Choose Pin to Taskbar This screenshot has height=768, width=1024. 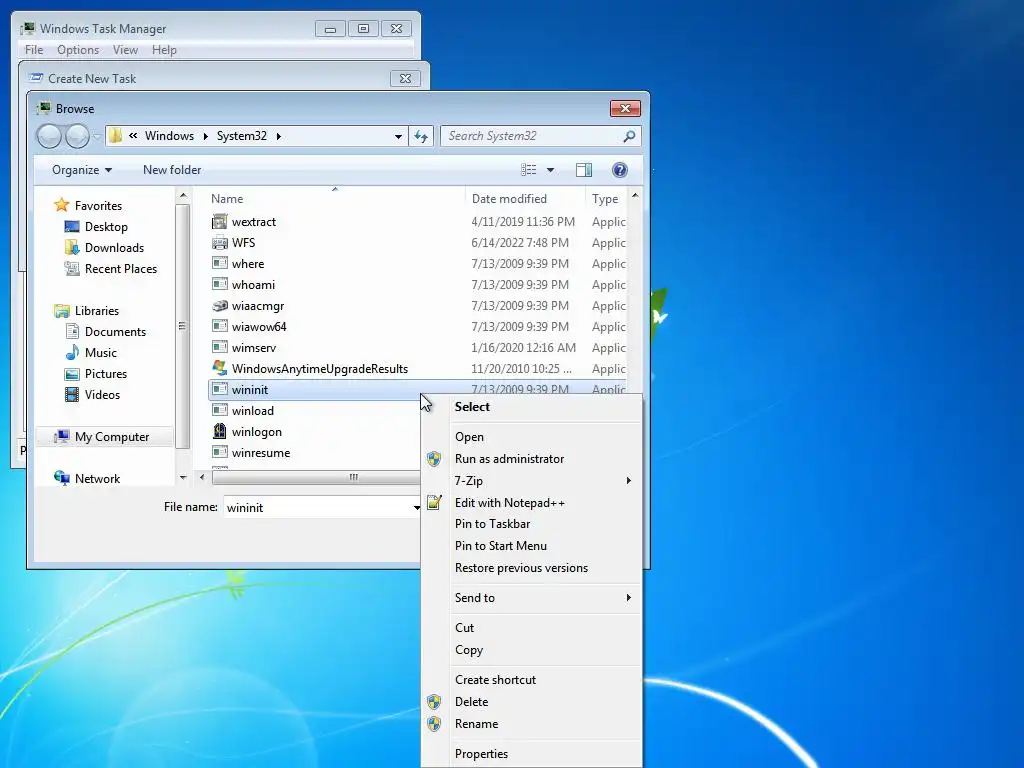532,524
